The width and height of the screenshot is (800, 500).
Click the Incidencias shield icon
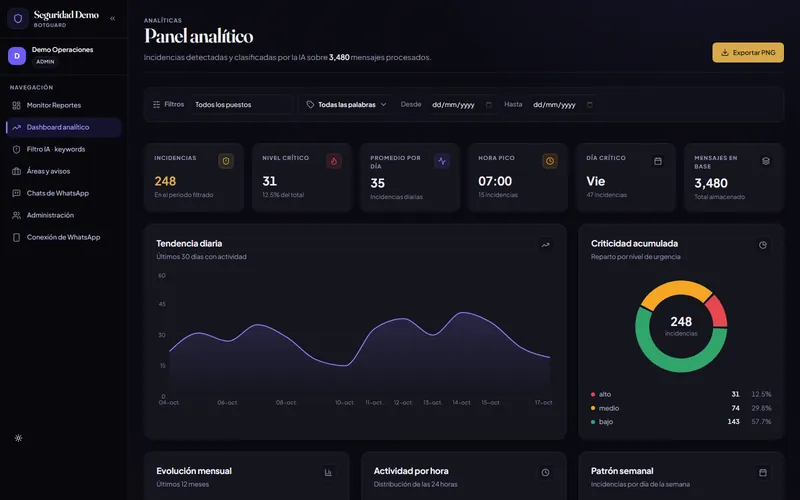(226, 161)
